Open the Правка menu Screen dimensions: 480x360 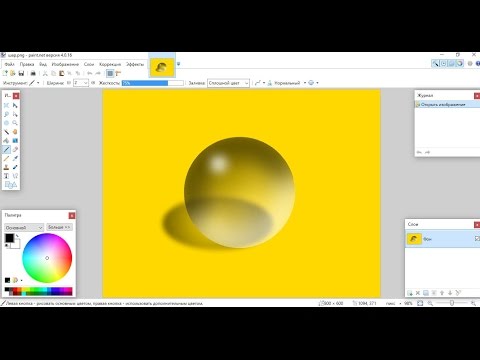27,64
